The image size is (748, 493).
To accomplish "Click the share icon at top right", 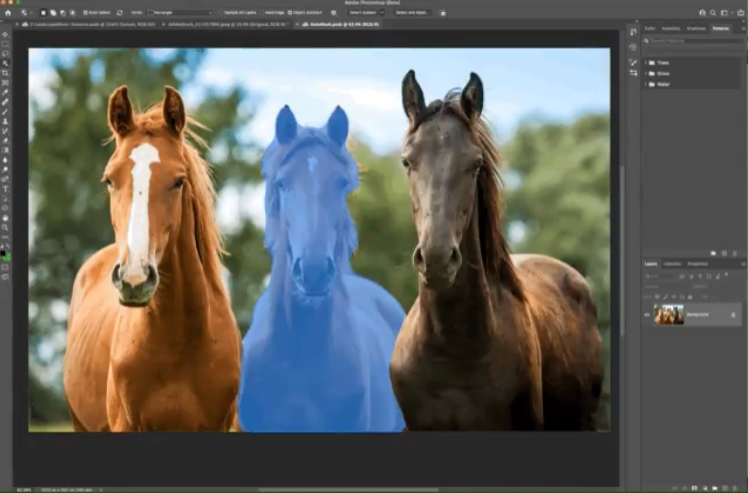I will (741, 13).
